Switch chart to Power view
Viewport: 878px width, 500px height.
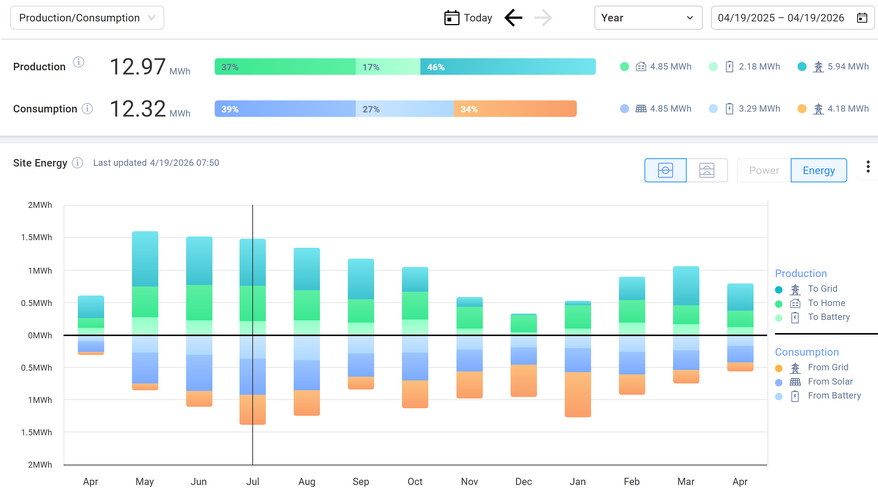click(764, 171)
